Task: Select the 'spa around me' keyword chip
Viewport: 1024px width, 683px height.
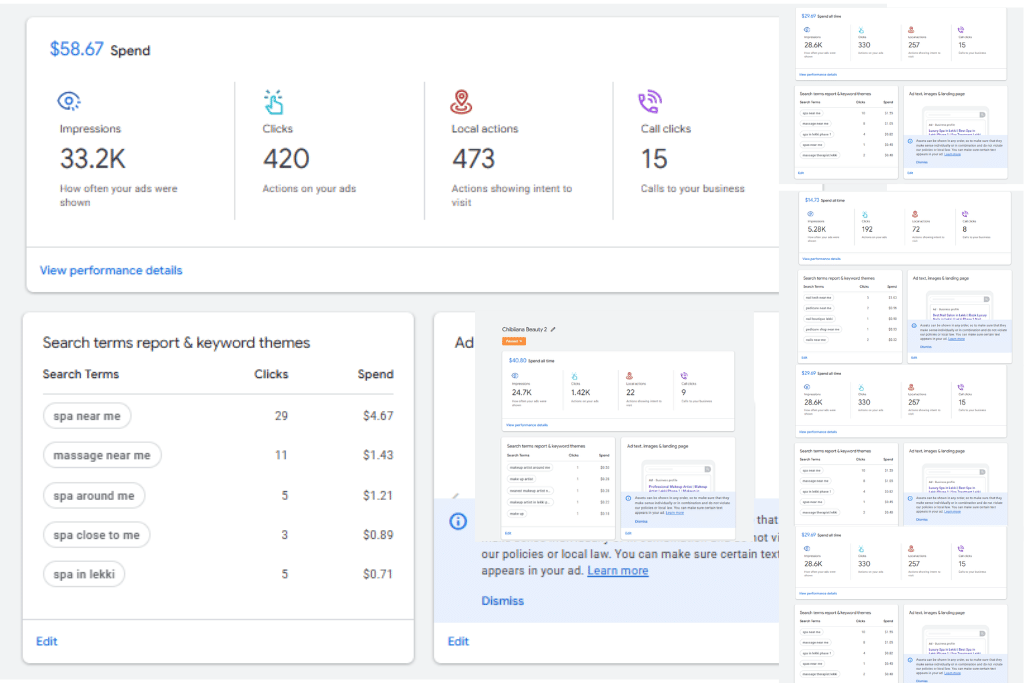Action: pos(94,496)
